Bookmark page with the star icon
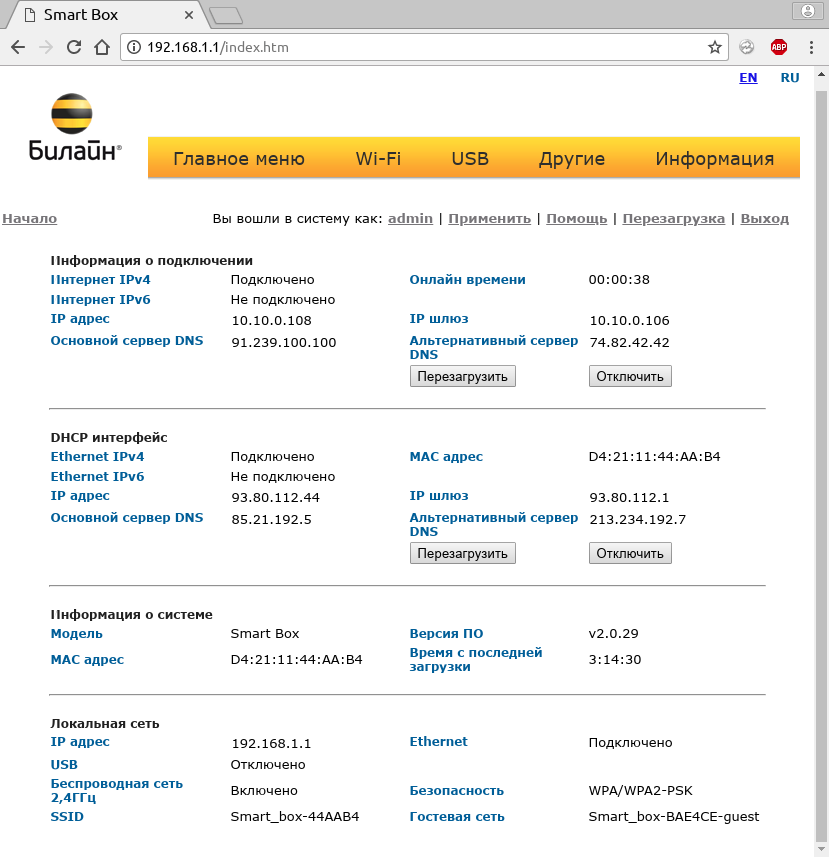 pos(714,48)
